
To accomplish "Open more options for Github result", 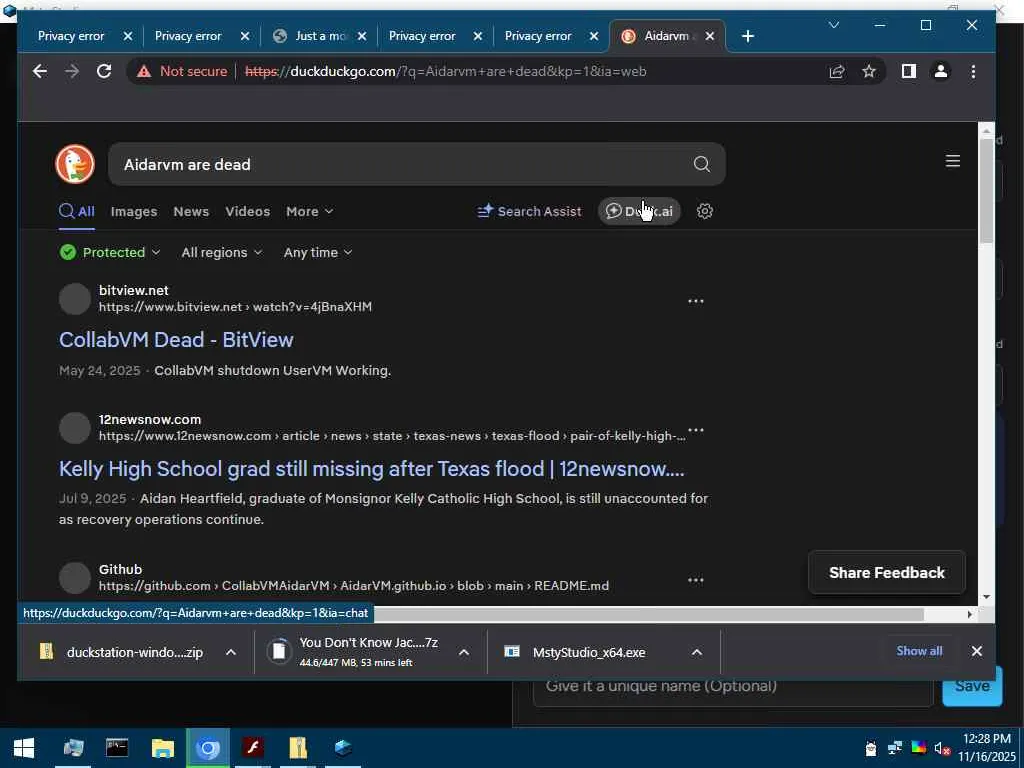I will click(696, 580).
